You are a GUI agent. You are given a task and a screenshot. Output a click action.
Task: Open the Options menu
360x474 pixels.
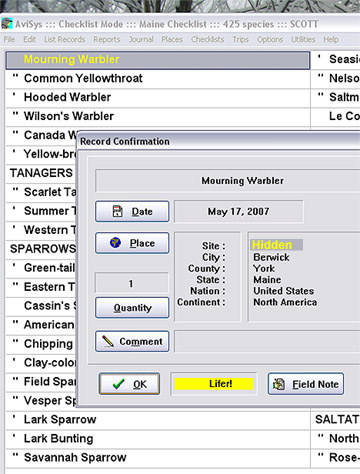click(270, 39)
